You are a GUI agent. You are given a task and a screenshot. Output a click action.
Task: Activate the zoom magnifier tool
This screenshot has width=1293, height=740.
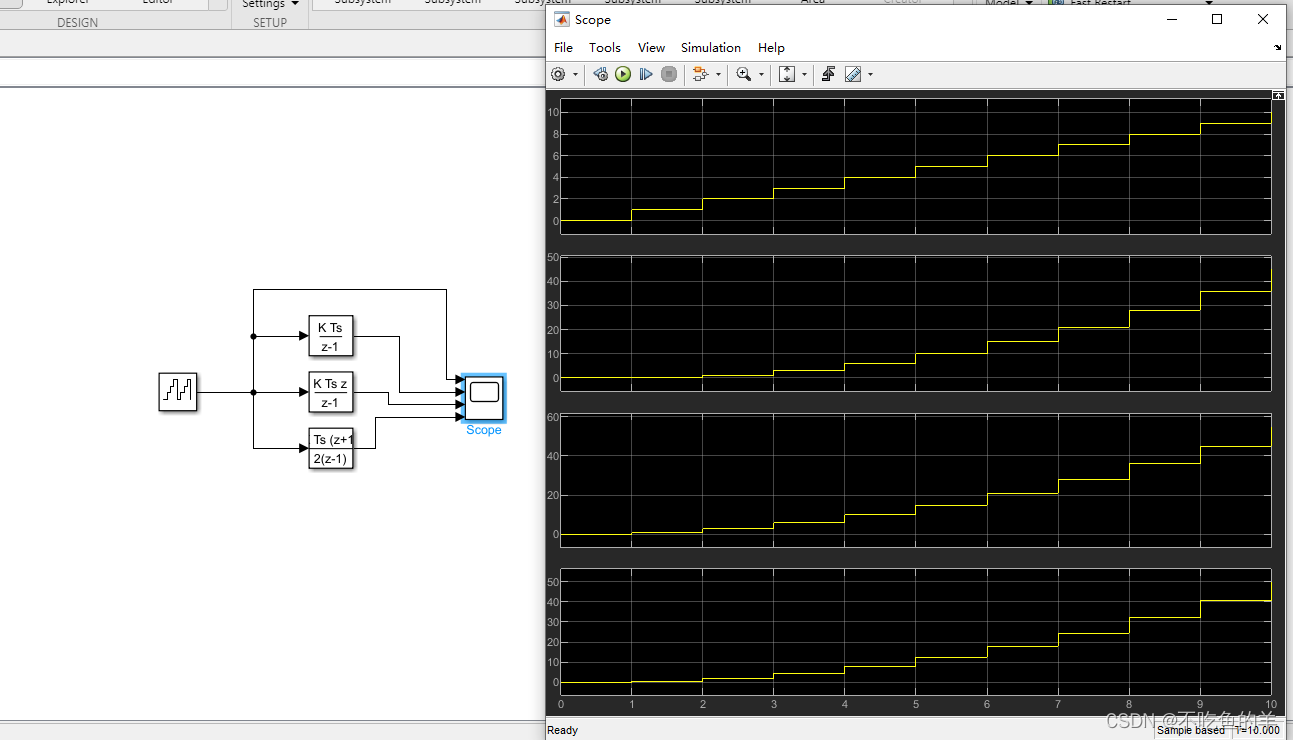[x=744, y=74]
